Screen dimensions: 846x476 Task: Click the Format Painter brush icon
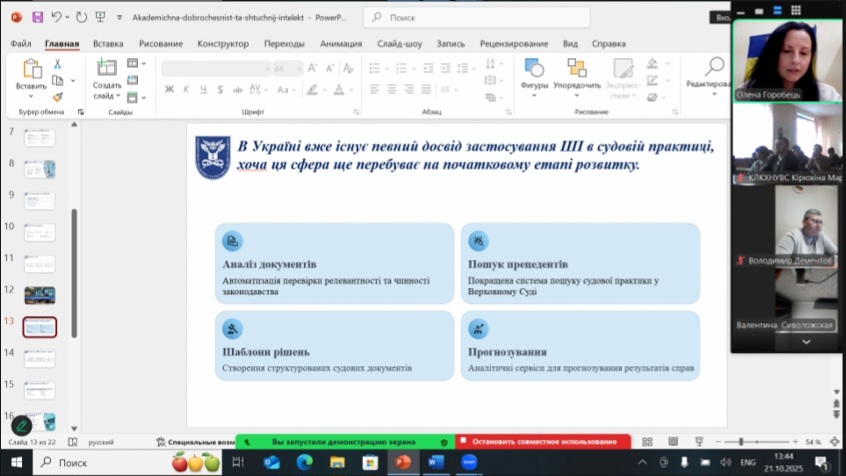pyautogui.click(x=57, y=97)
